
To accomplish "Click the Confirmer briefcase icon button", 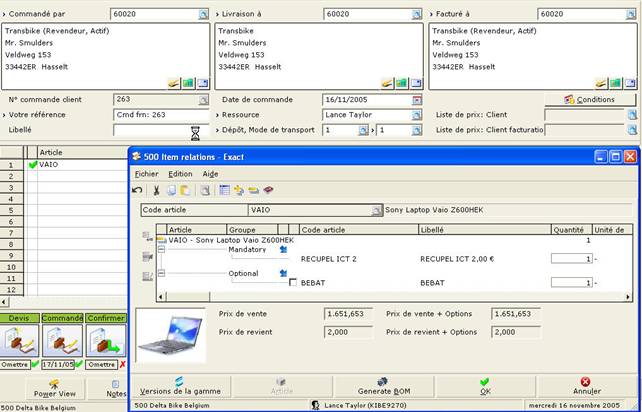I will tap(106, 340).
